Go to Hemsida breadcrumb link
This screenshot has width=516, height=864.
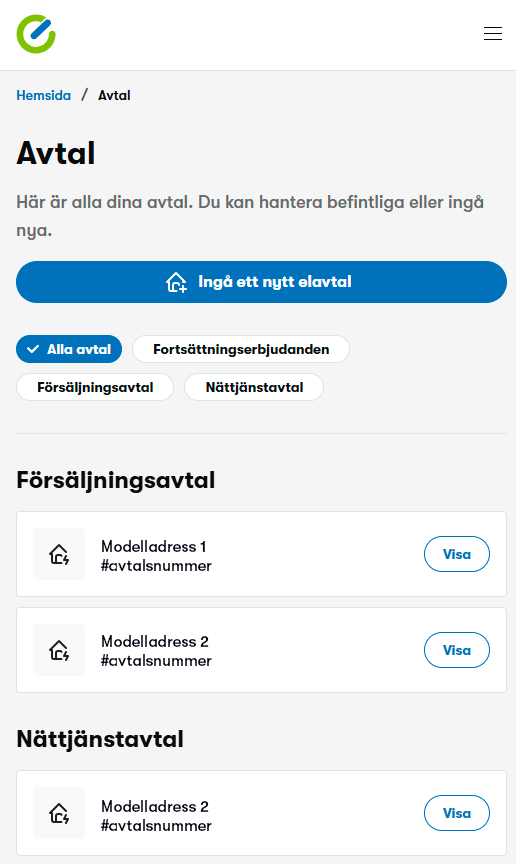(x=44, y=95)
